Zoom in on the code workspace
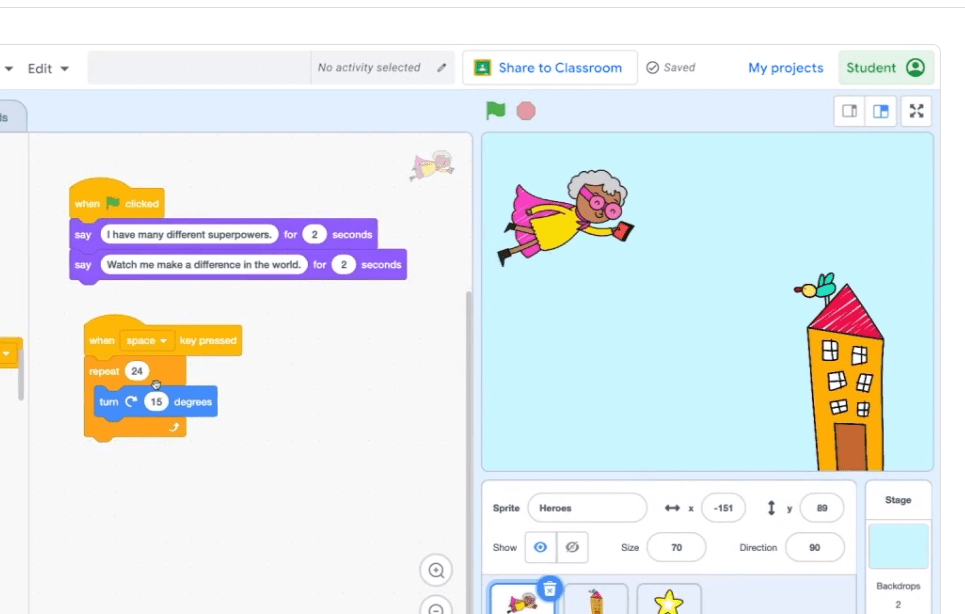This screenshot has width=965, height=614. [x=435, y=570]
